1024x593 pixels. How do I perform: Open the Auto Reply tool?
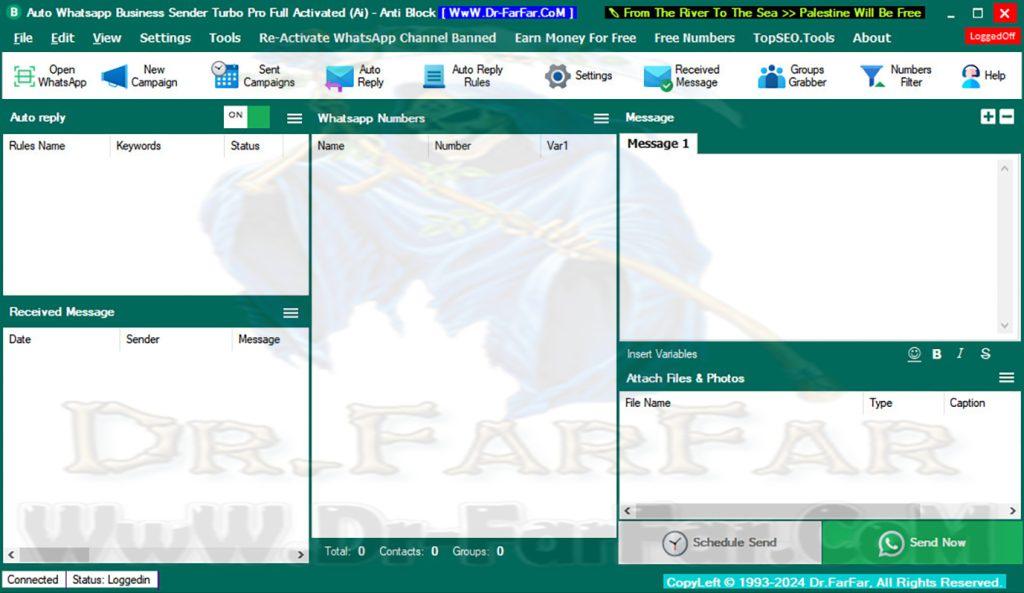(x=355, y=76)
